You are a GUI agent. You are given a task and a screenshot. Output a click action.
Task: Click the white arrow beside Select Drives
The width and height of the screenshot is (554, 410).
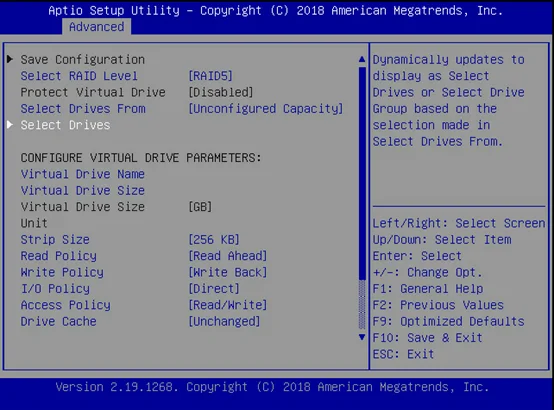tap(10, 124)
